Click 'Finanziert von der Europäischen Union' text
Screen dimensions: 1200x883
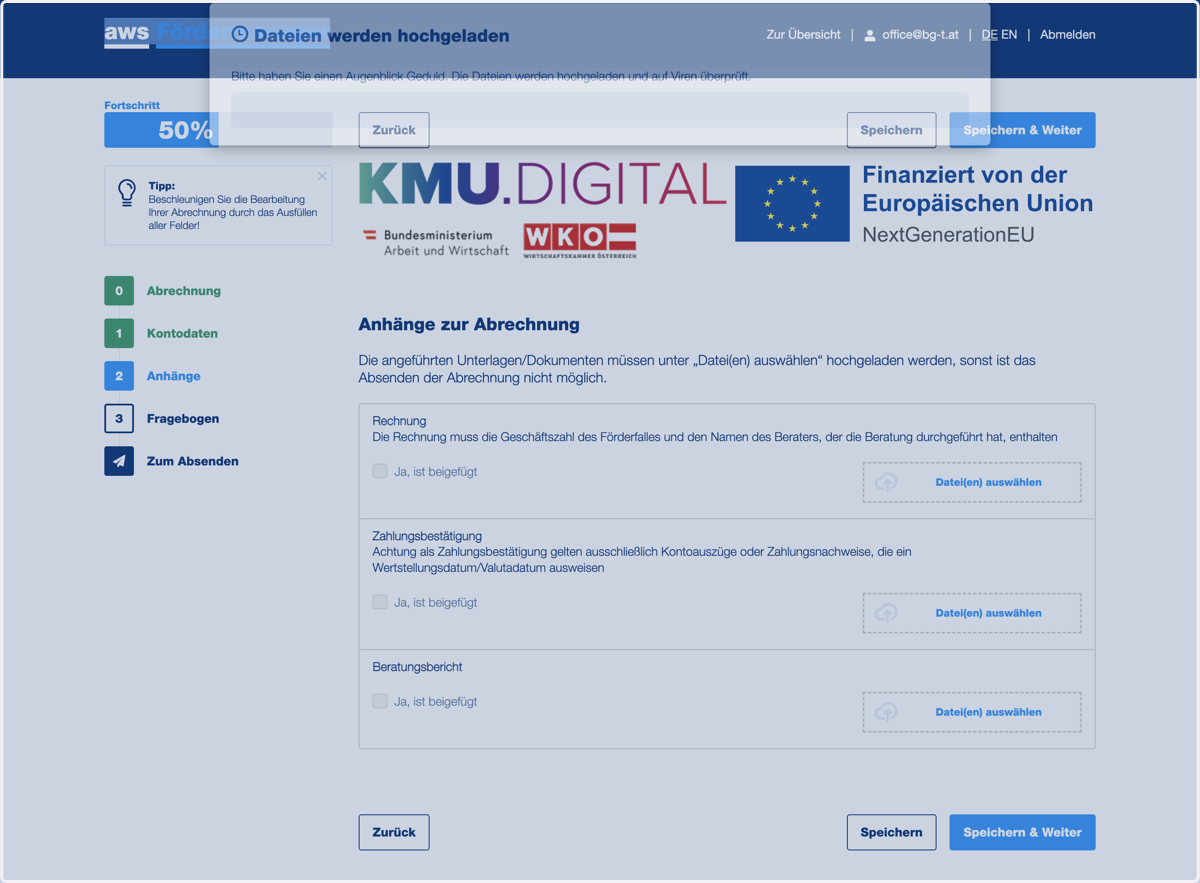pyautogui.click(x=978, y=189)
